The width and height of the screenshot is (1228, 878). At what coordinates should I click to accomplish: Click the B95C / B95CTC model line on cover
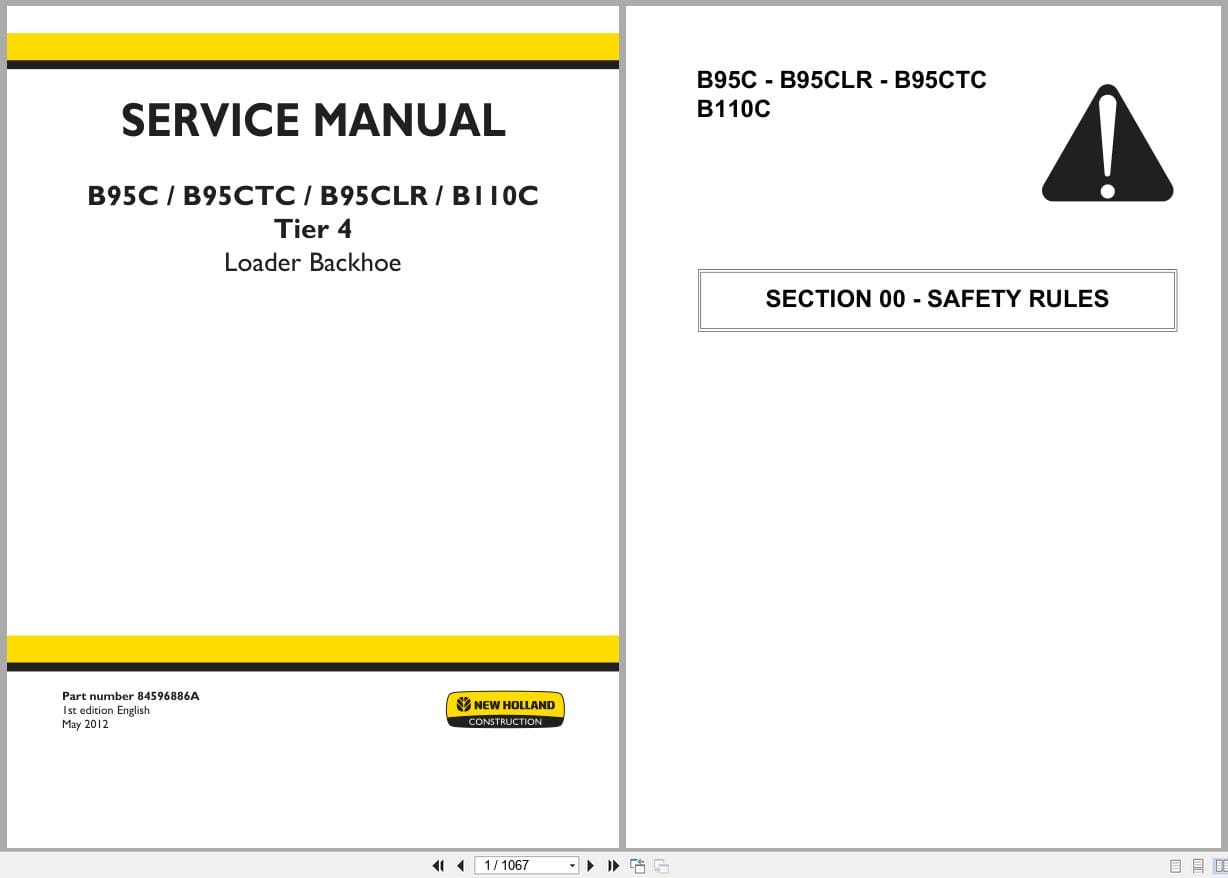313,196
